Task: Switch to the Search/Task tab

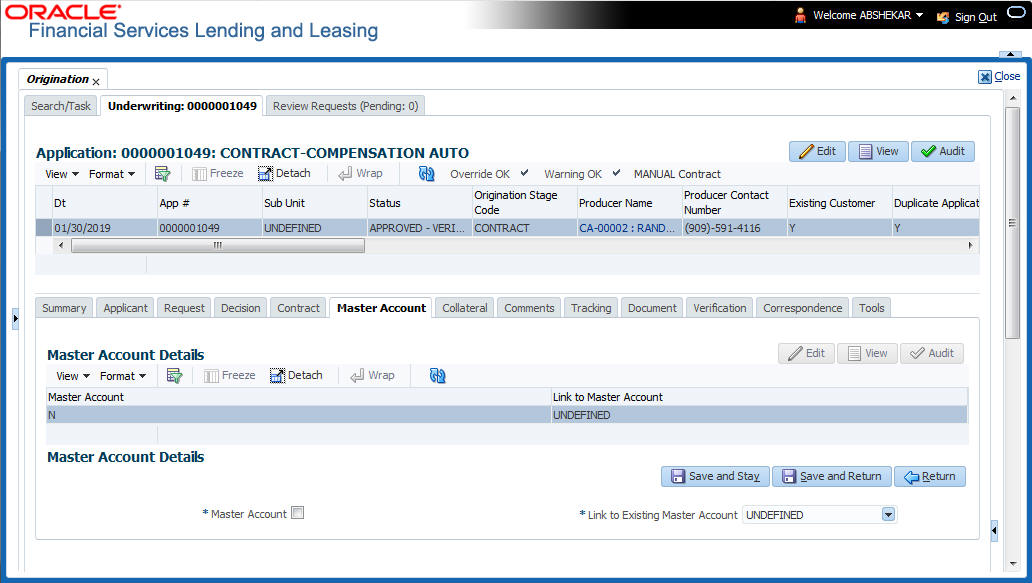Action: (61, 106)
